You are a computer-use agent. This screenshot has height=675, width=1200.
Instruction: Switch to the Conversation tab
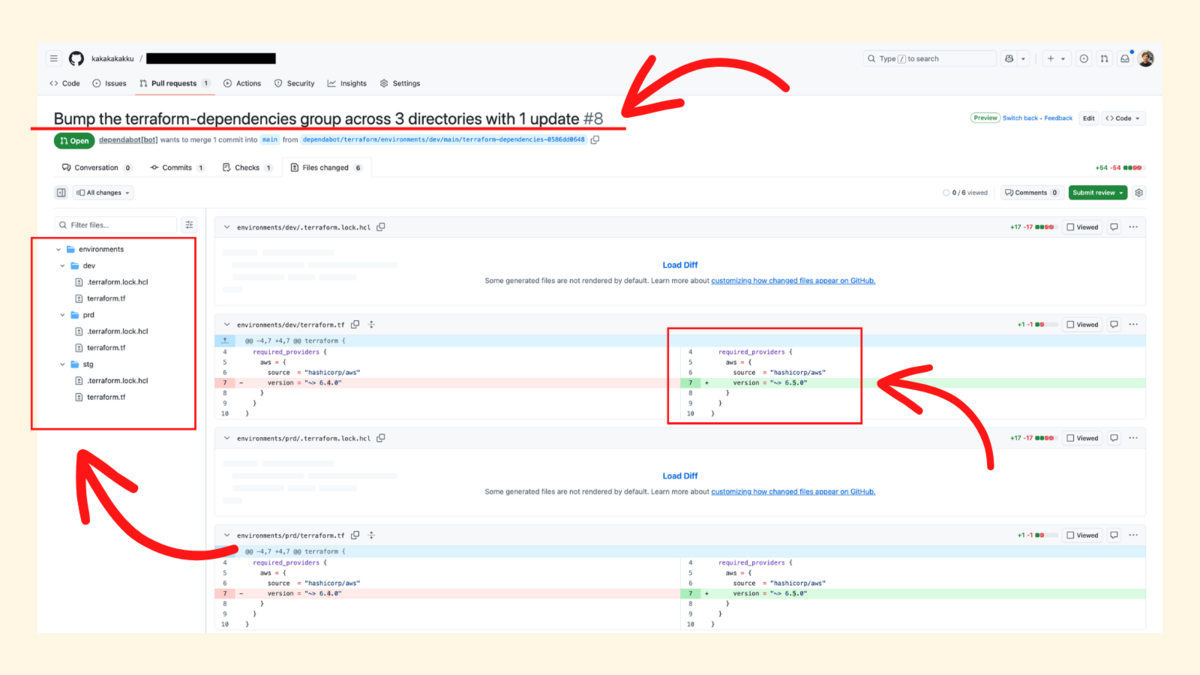point(97,168)
